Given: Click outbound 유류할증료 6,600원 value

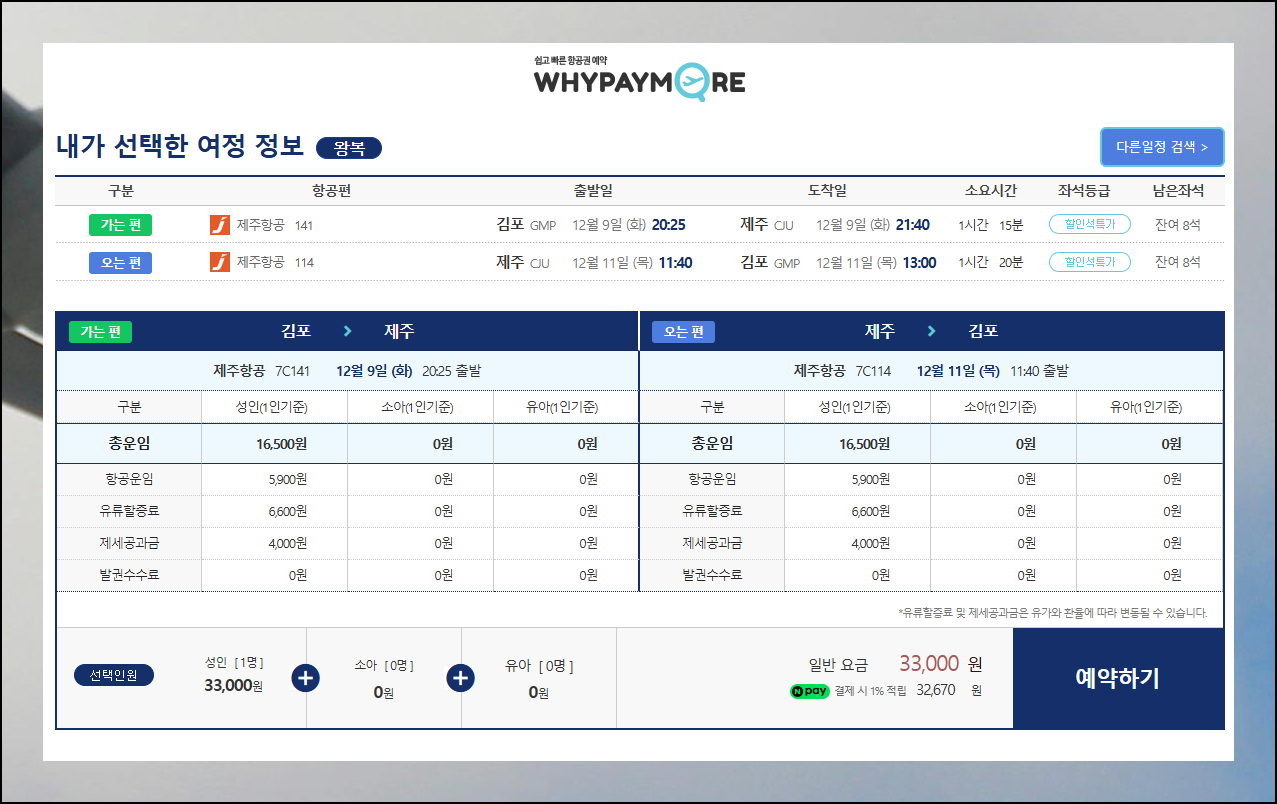Looking at the screenshot, I should tap(287, 511).
